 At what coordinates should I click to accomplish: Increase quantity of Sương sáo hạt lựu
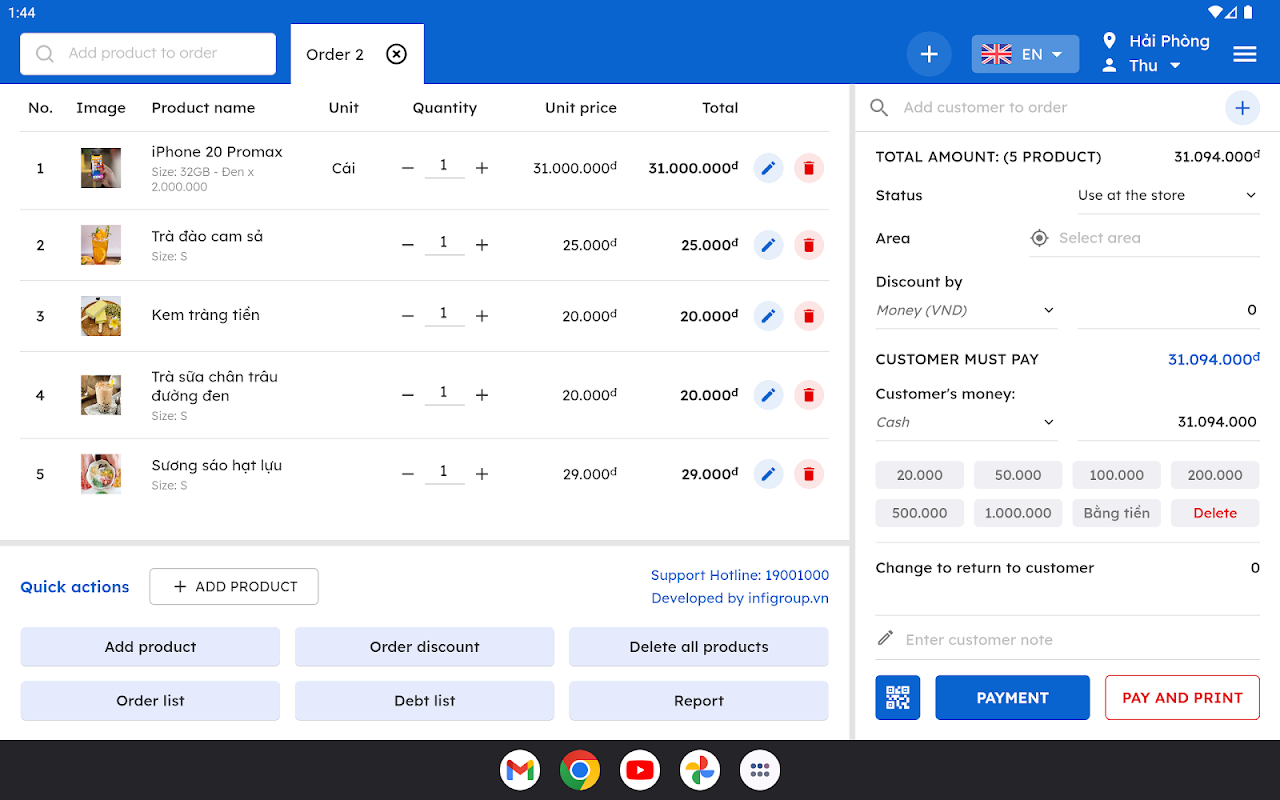click(482, 474)
